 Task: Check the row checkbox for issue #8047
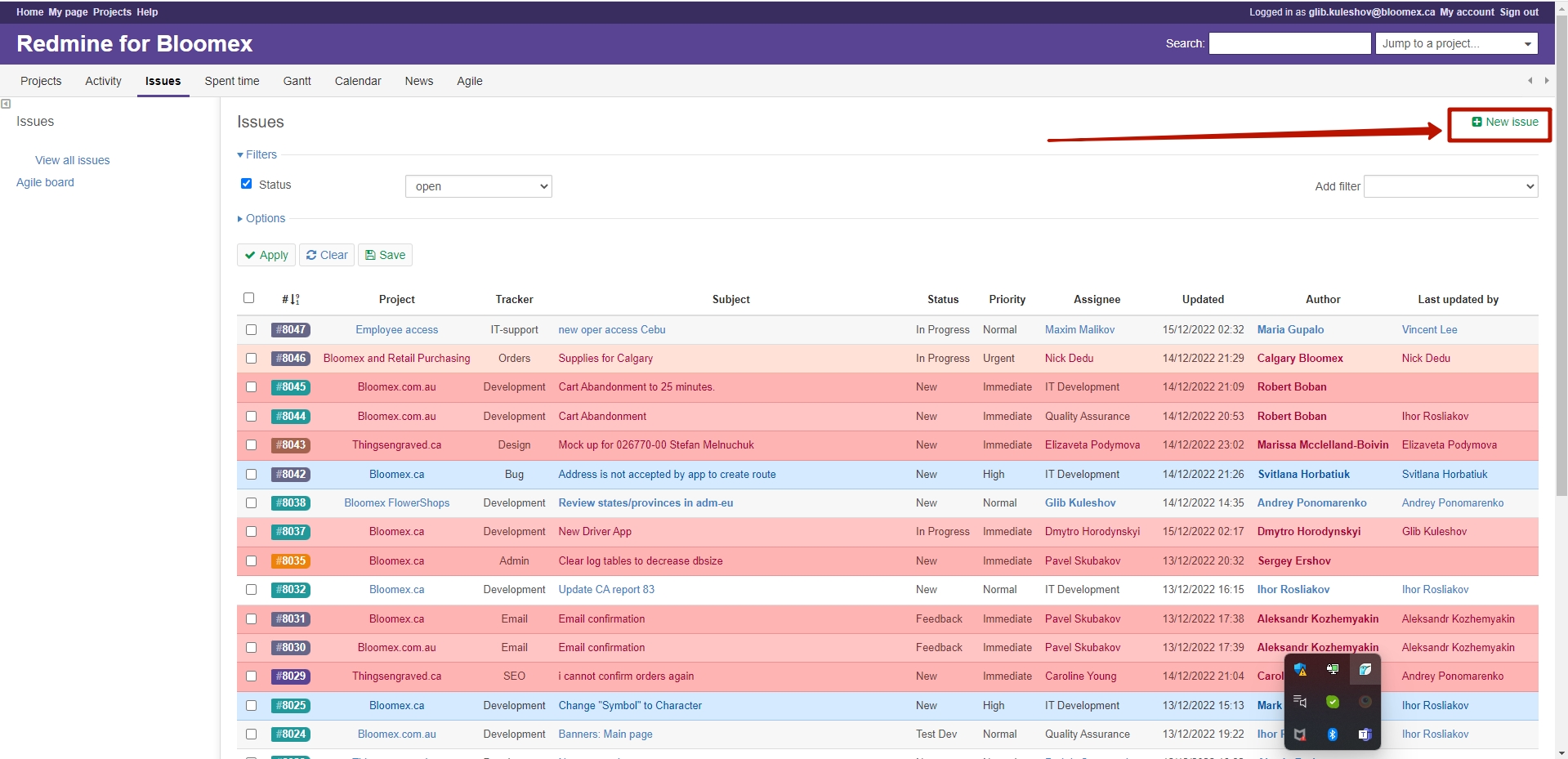pos(252,330)
